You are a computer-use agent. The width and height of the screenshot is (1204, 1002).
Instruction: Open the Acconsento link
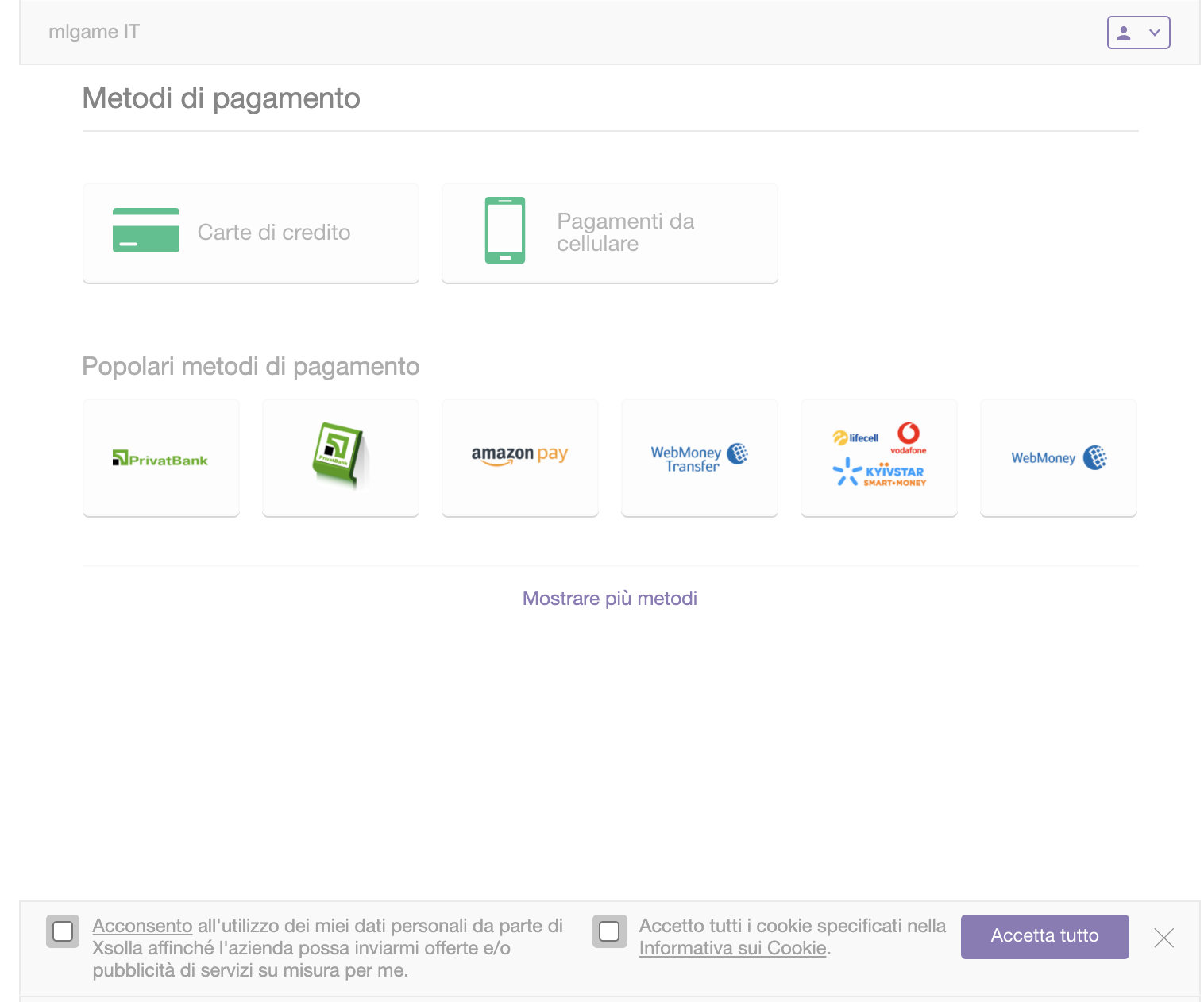[143, 926]
